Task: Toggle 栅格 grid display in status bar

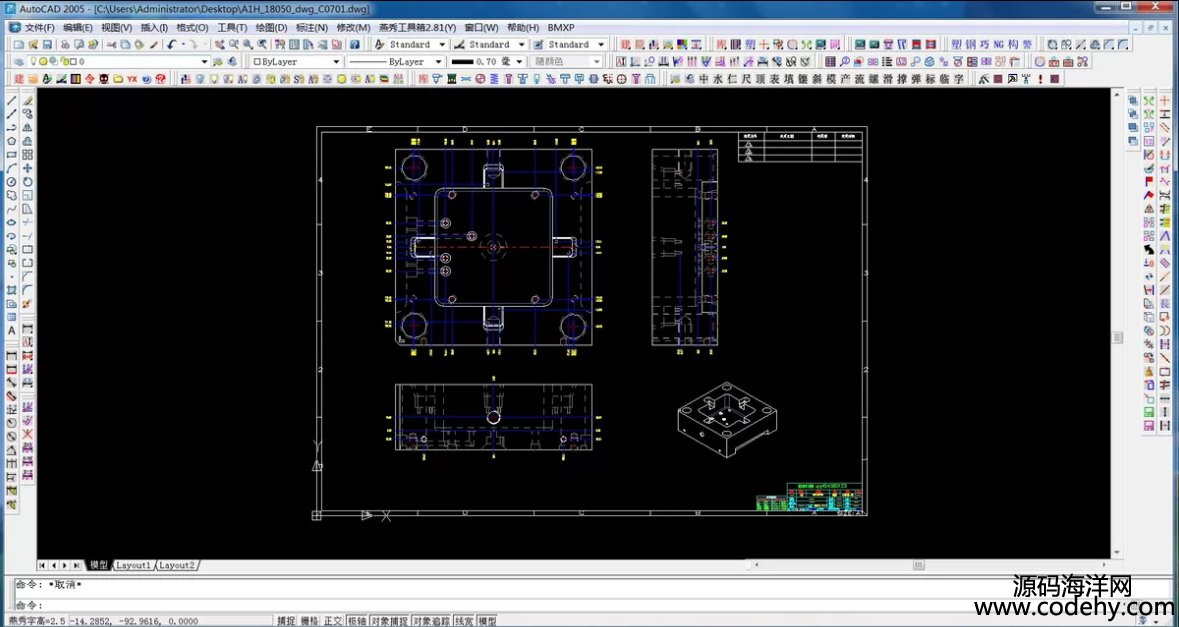Action: pyautogui.click(x=309, y=621)
